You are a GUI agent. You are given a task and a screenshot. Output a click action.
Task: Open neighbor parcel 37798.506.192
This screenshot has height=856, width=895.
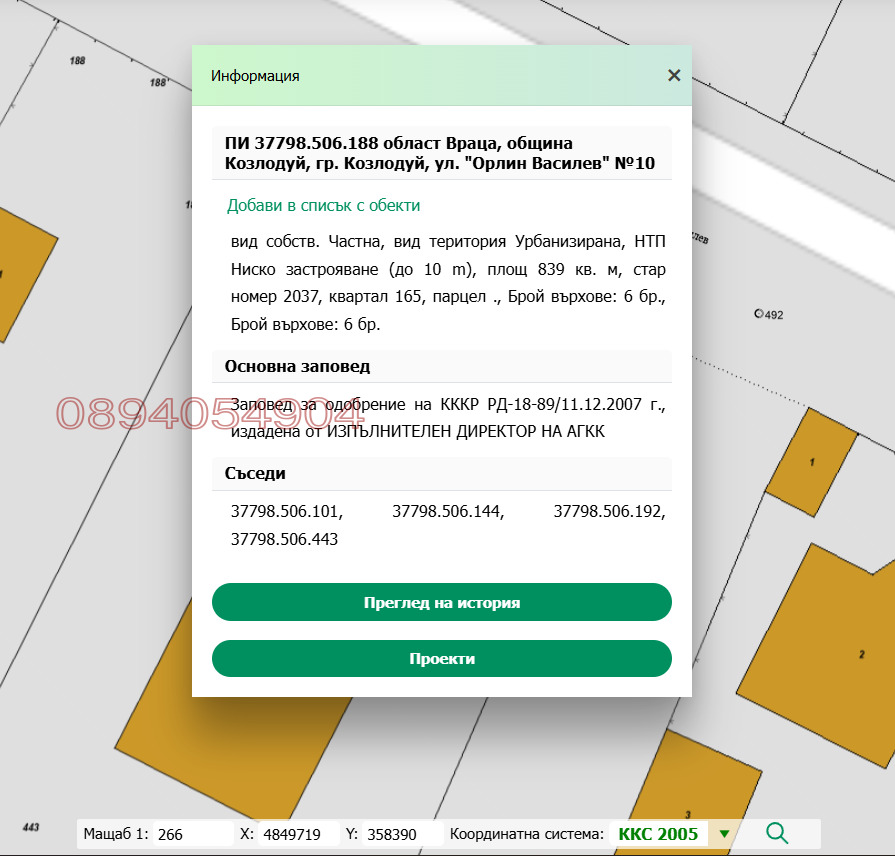click(x=609, y=511)
